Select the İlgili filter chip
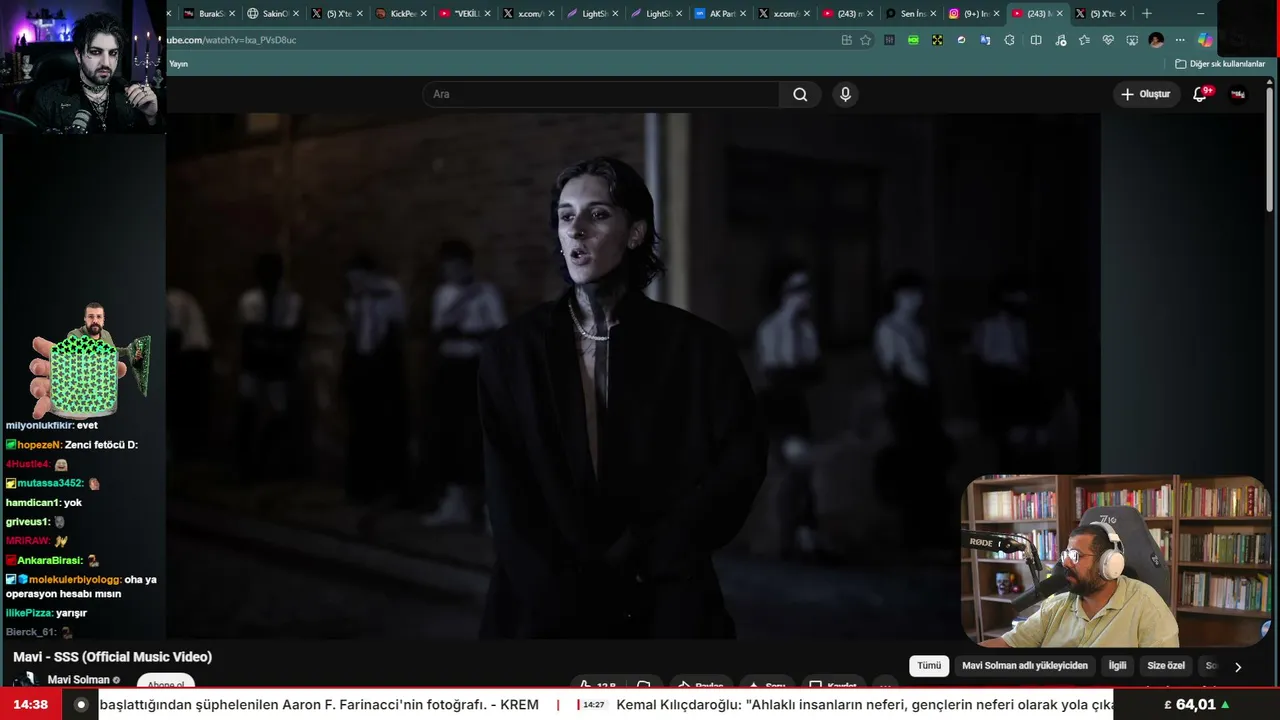1280x720 pixels. tap(1117, 666)
